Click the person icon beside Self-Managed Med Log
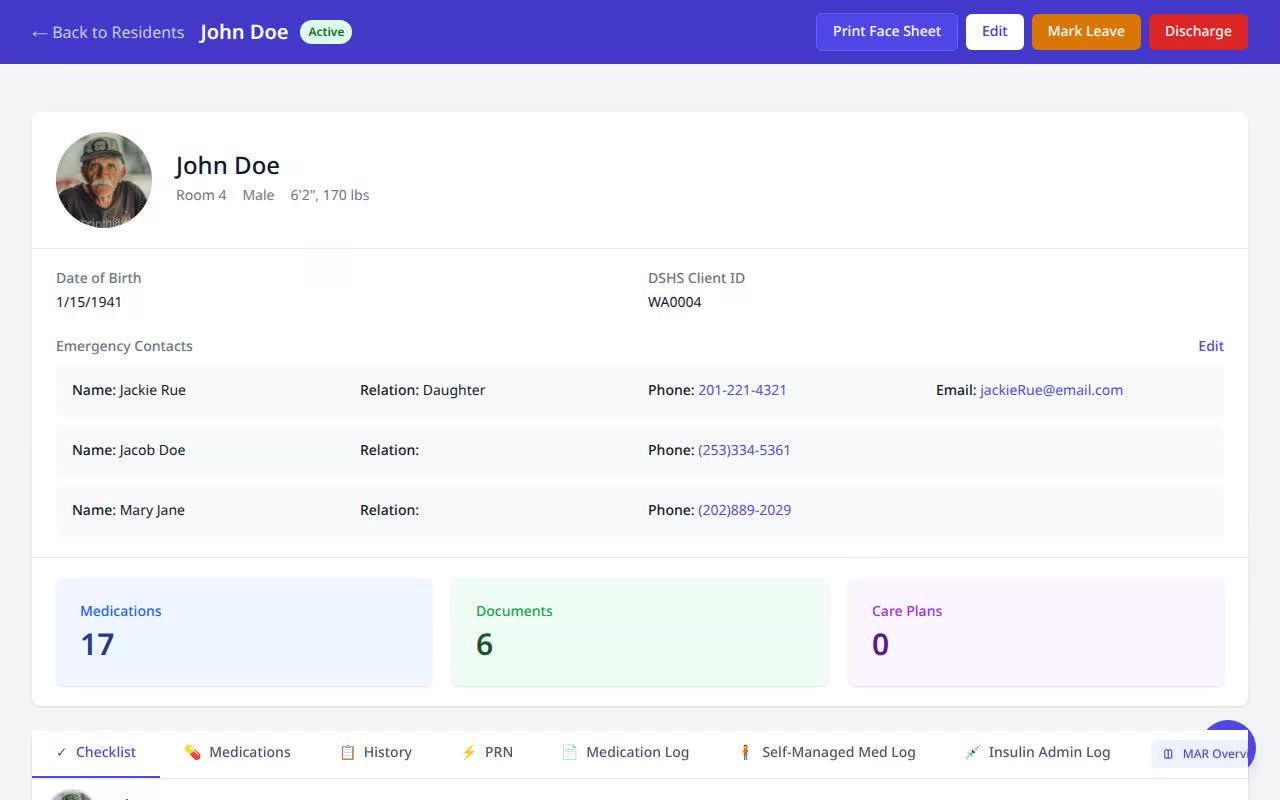1280x800 pixels. click(745, 752)
